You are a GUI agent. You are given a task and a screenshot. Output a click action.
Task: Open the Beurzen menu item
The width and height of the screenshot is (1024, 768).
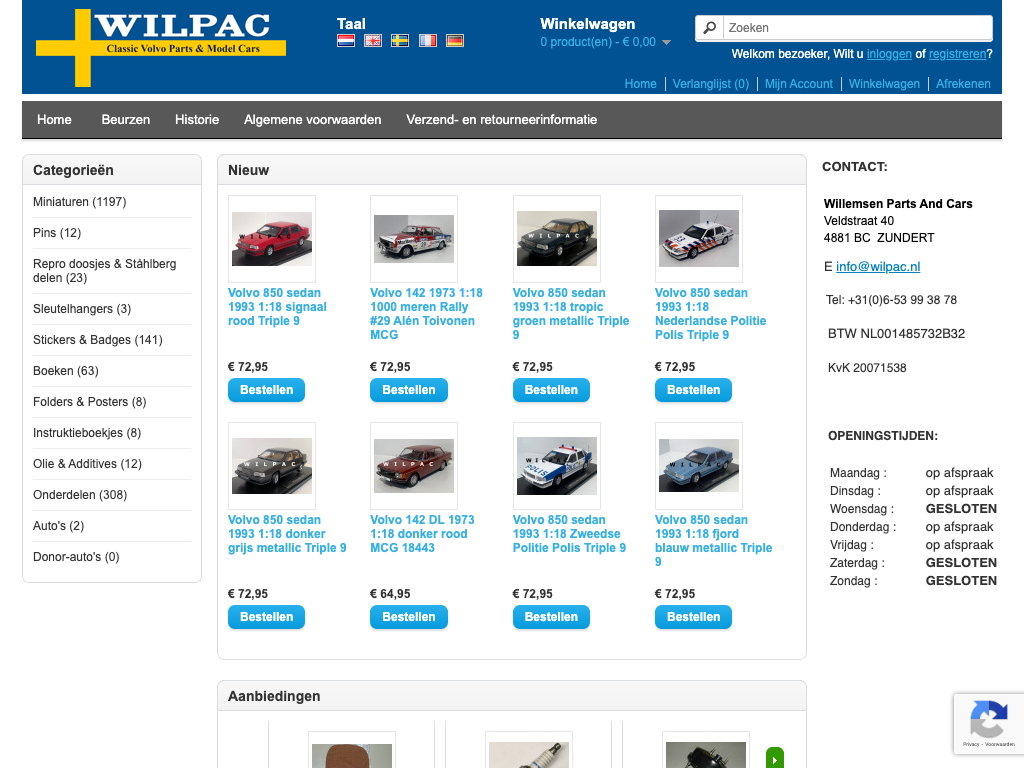(x=125, y=120)
